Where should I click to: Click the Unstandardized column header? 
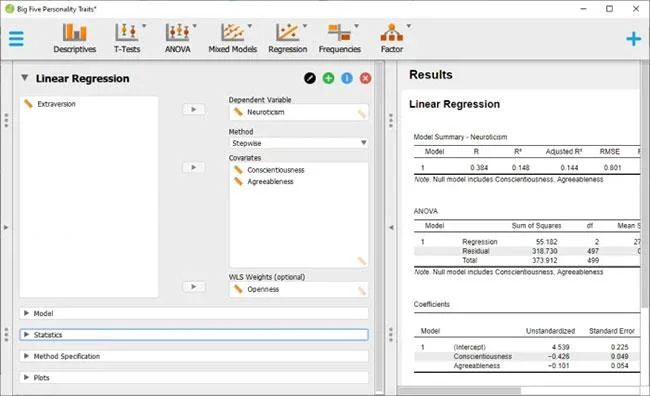click(x=551, y=331)
